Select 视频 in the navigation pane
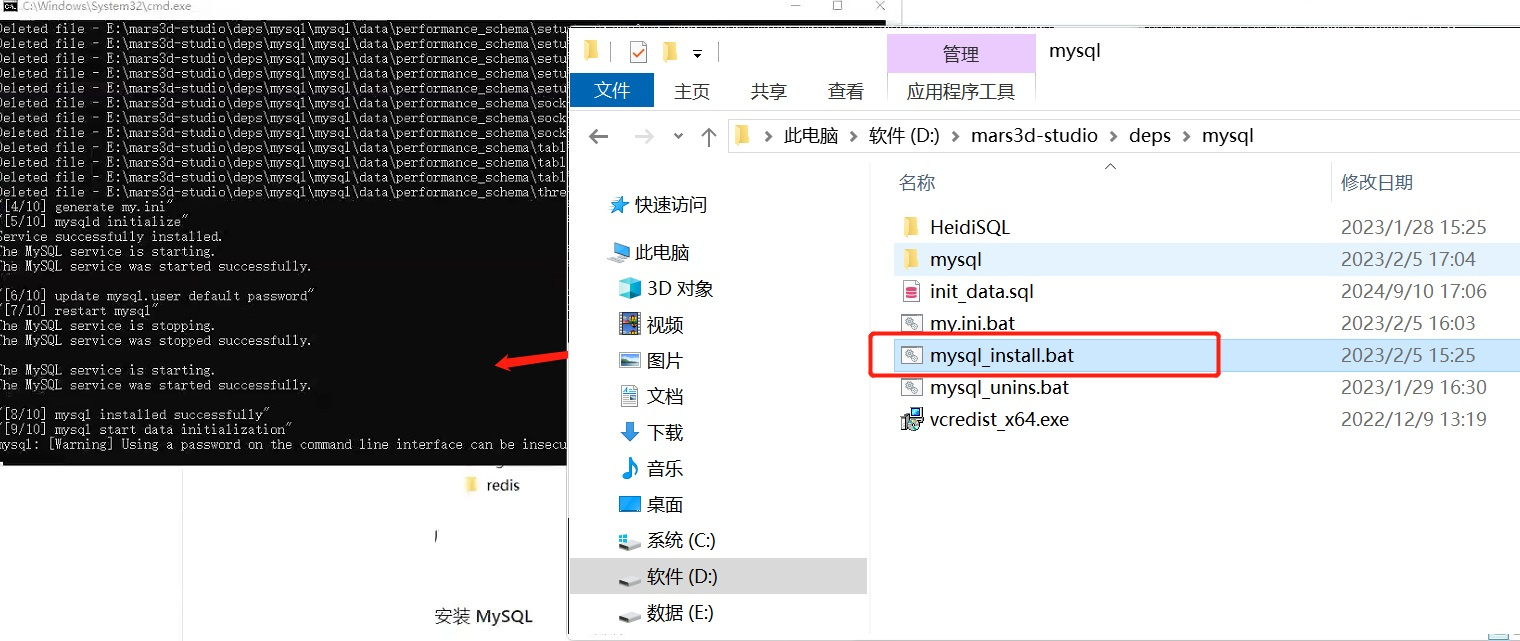The image size is (1520, 641). (664, 324)
